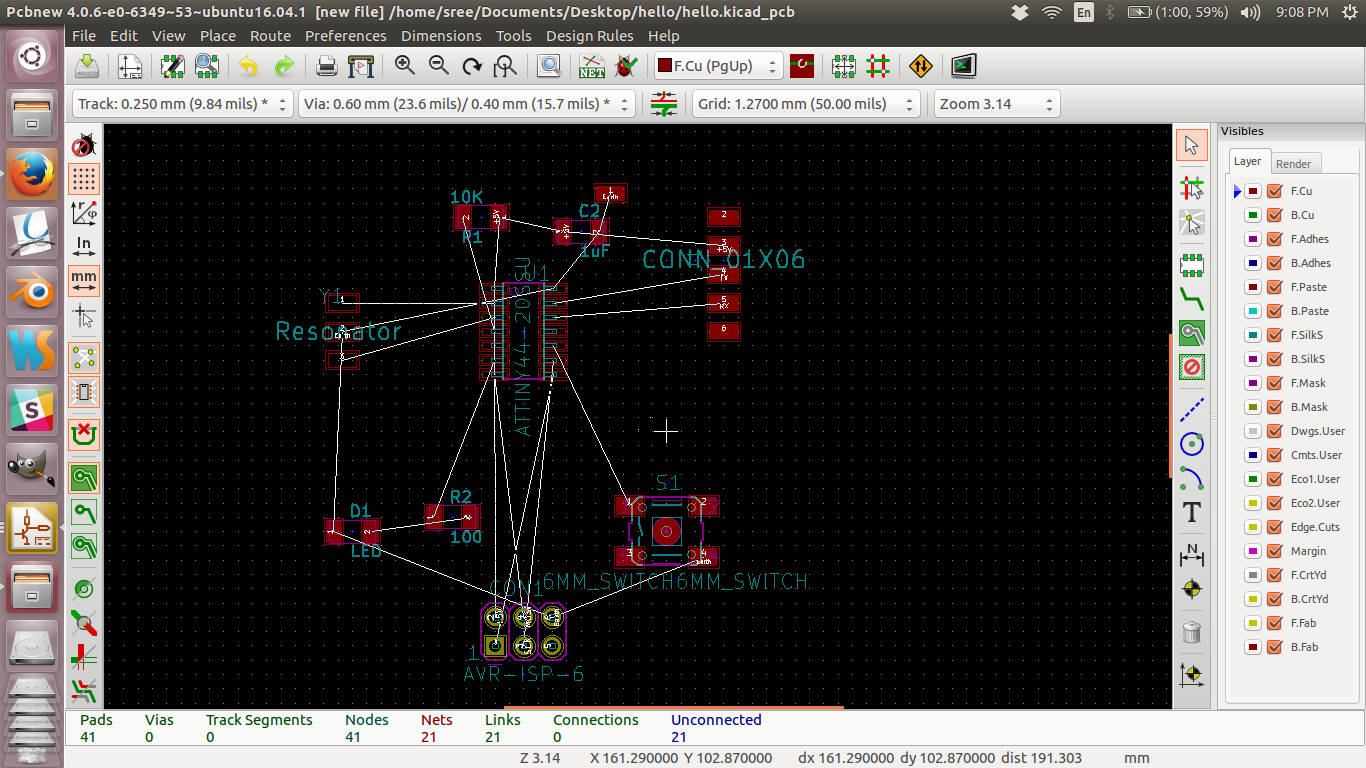Select the add footprint tool
Screen dimensions: 1366x768
(1191, 265)
